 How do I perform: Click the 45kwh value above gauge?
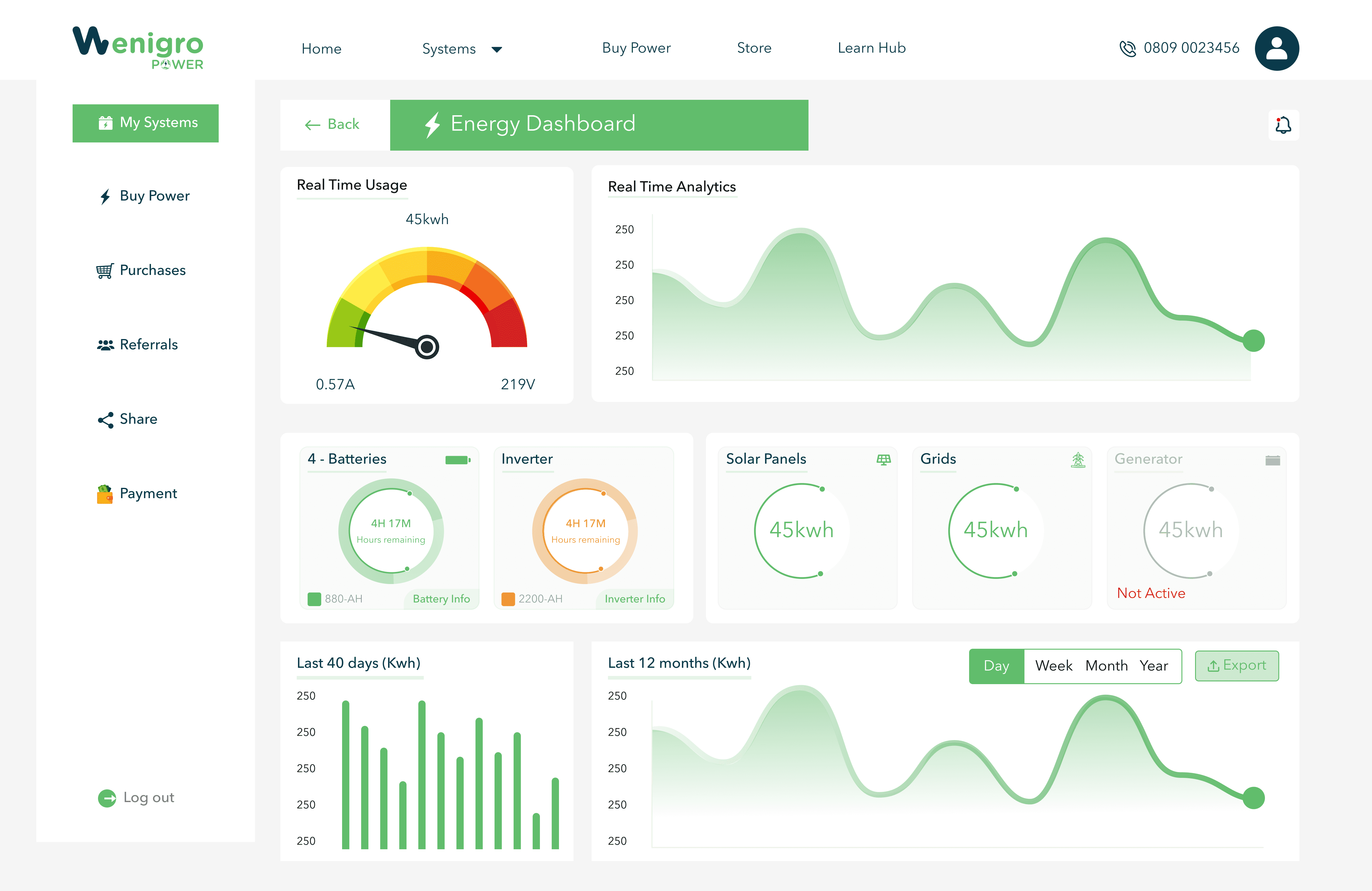[x=426, y=220]
